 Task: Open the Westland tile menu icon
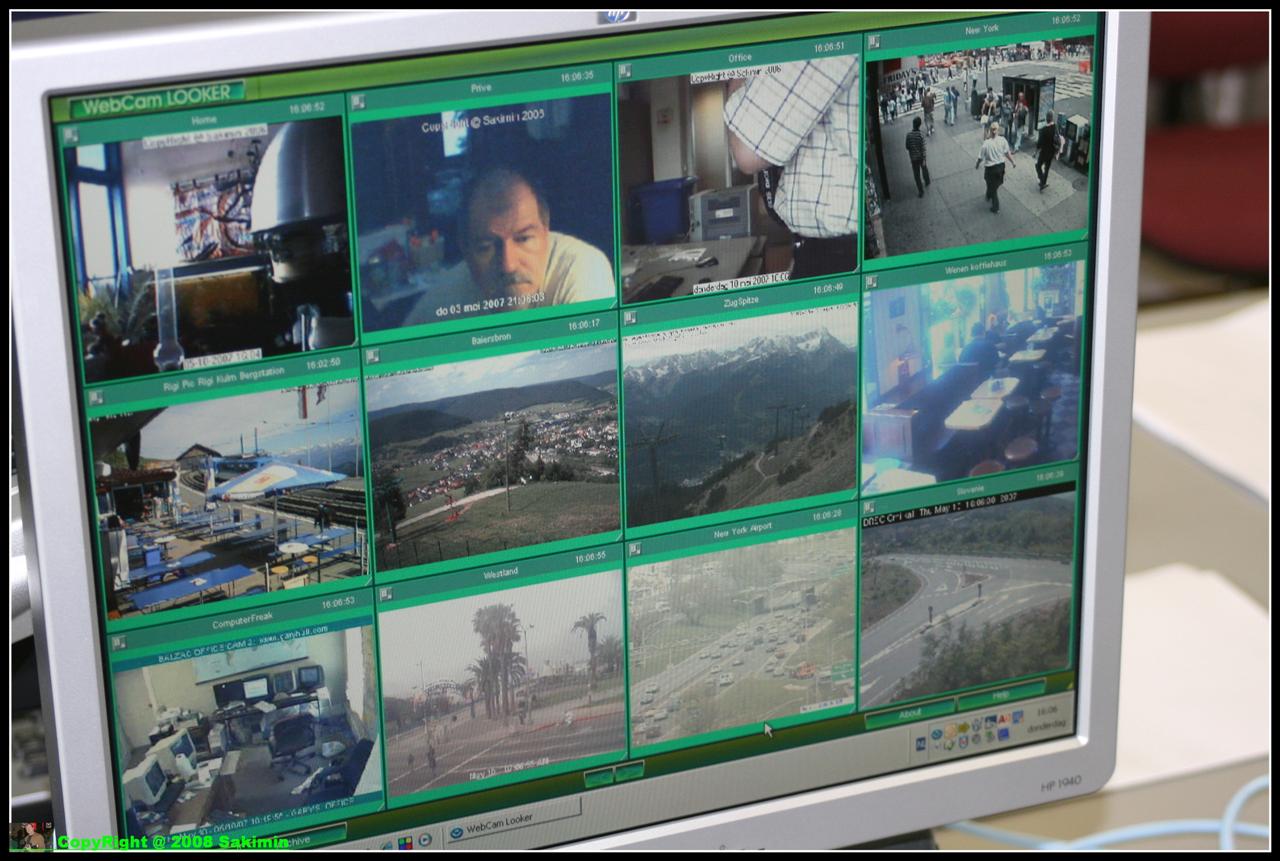pyautogui.click(x=385, y=592)
